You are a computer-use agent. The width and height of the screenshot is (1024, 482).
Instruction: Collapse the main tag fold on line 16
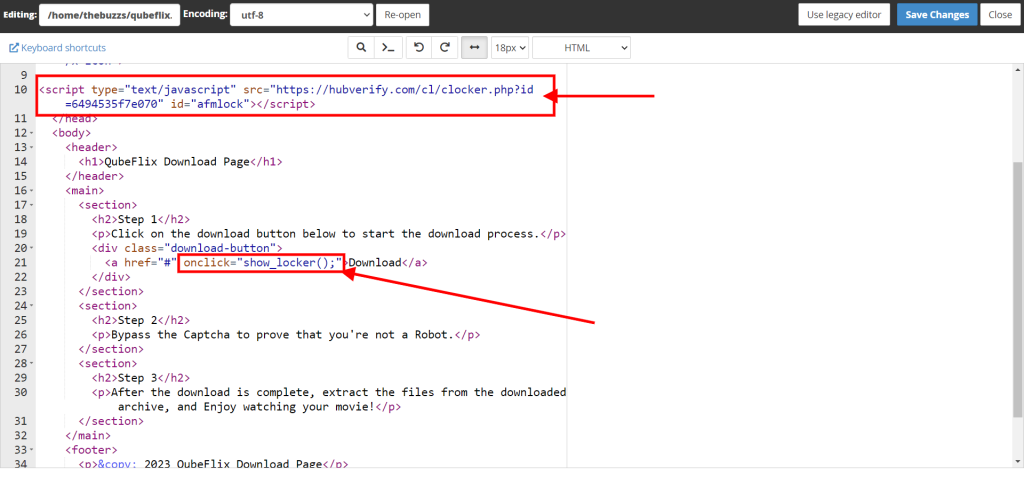(x=32, y=191)
